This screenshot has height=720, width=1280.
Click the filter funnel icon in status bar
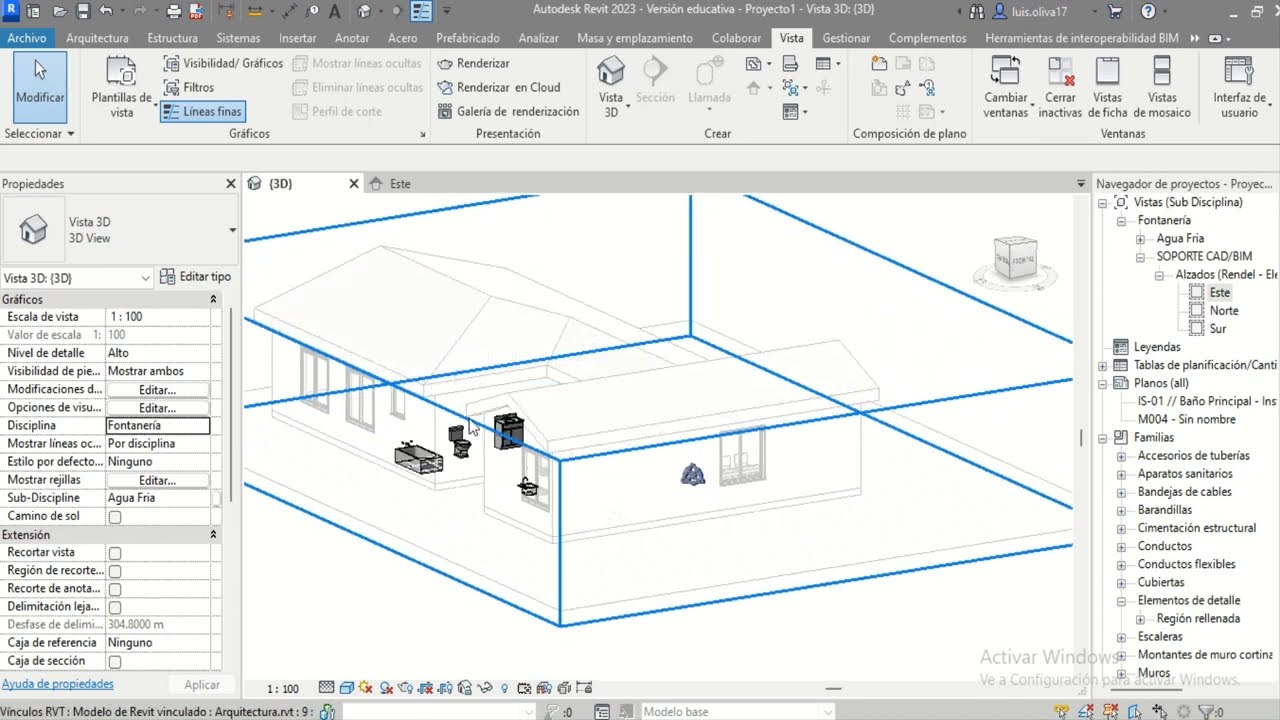[1204, 712]
